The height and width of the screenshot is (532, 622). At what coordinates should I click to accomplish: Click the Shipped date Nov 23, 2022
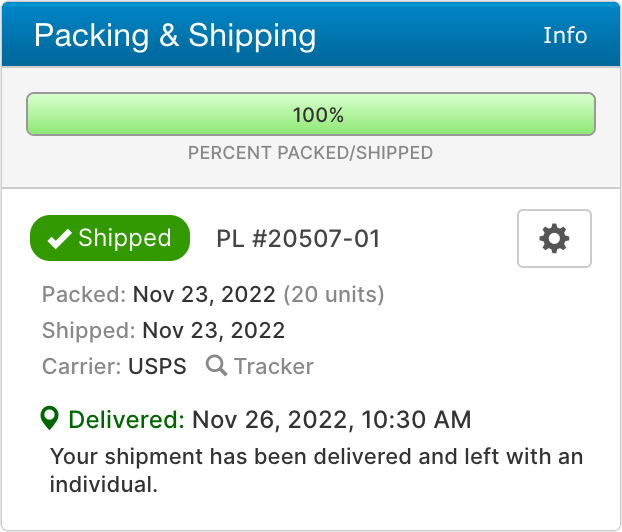click(x=213, y=331)
